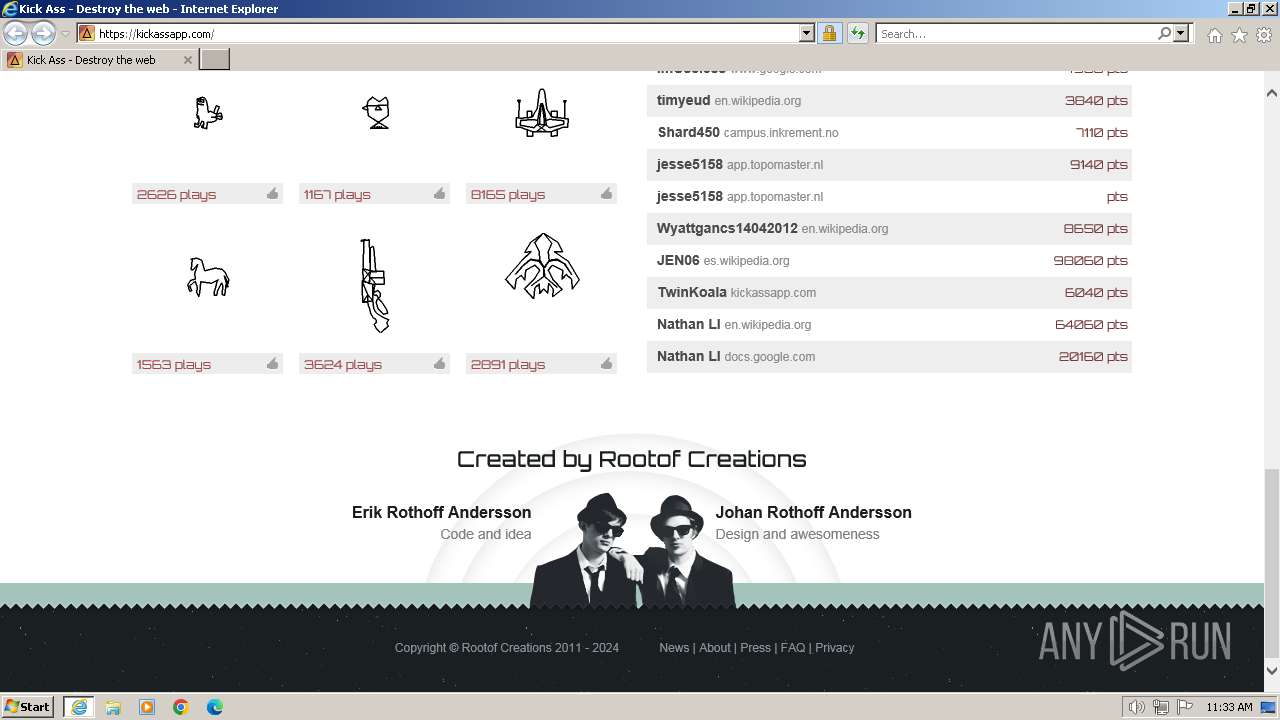This screenshot has width=1280, height=720.
Task: Open the Favorites star icon
Action: [x=1239, y=35]
